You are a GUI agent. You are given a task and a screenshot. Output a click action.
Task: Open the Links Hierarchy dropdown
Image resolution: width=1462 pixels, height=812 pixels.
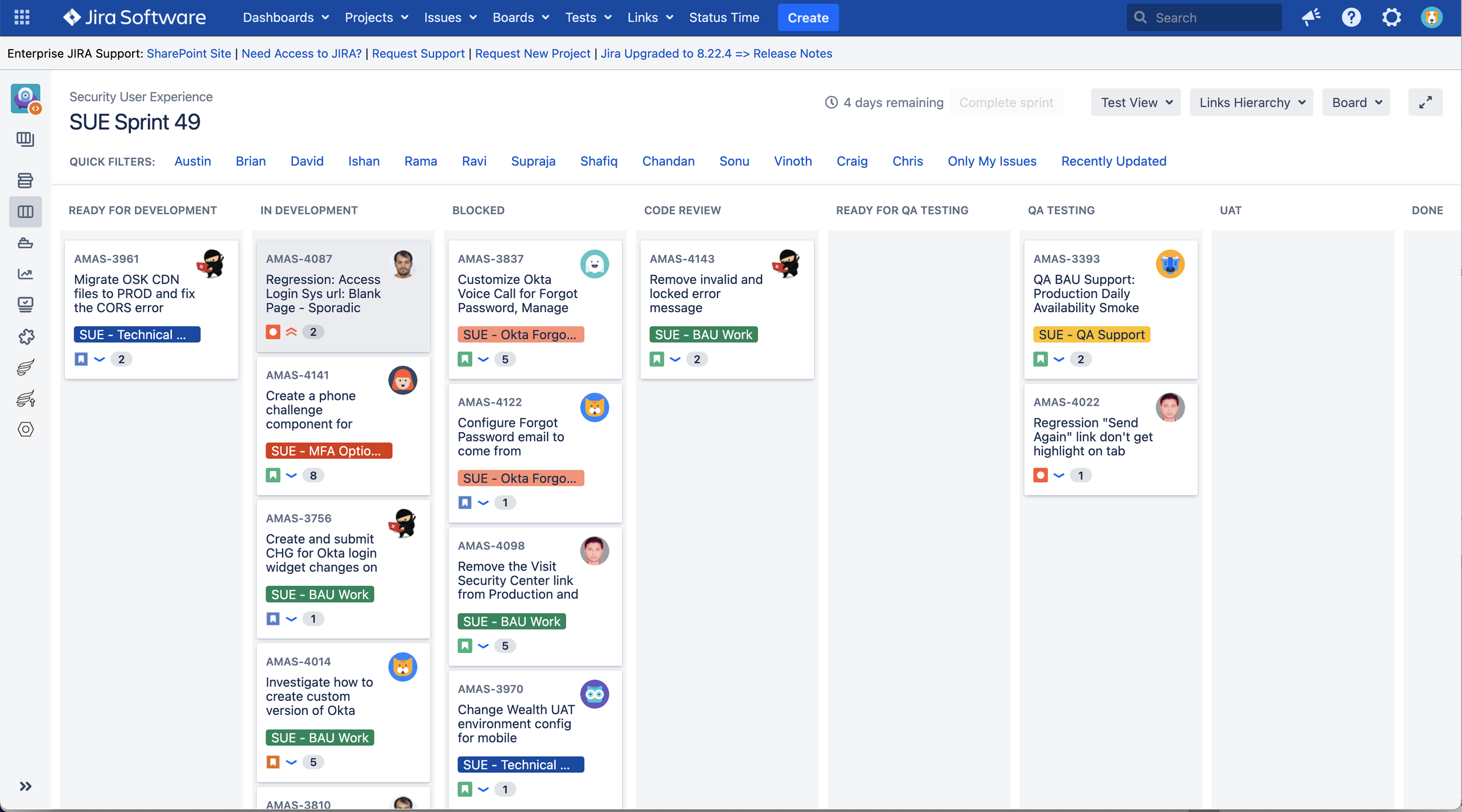[x=1251, y=102]
